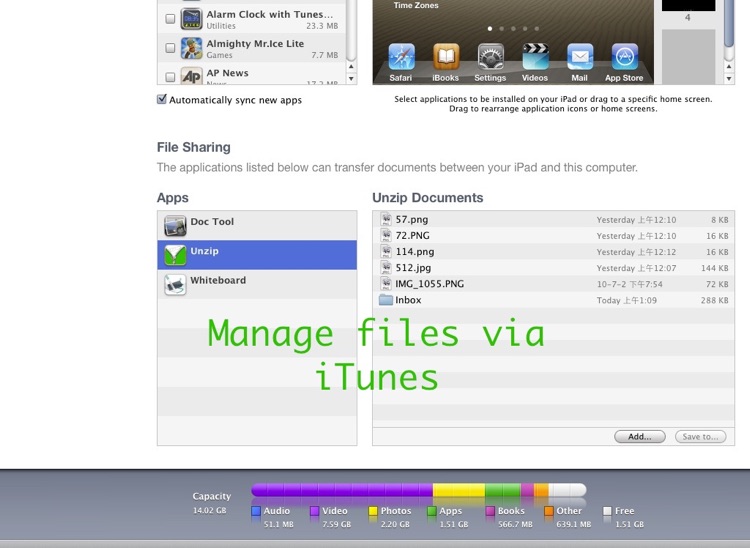This screenshot has width=750, height=548.
Task: Click the Almighty Mr.Ice Lite app icon
Action: point(191,48)
